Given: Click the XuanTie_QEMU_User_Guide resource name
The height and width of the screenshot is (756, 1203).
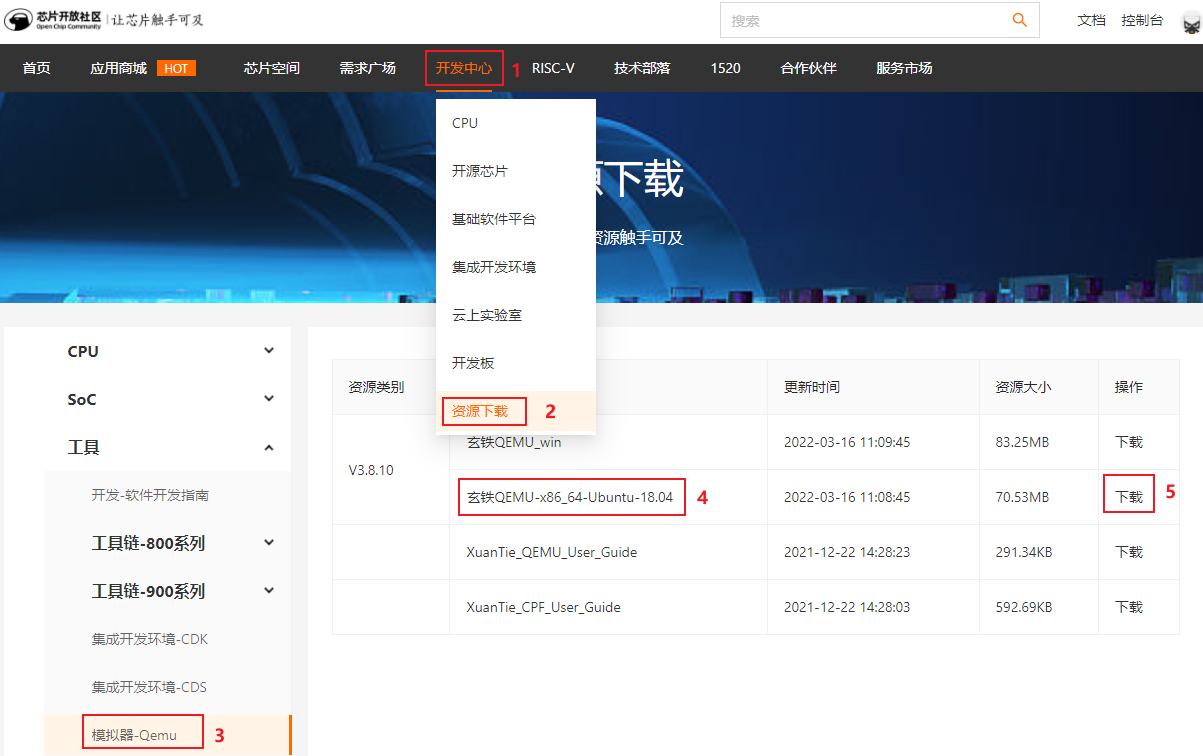Looking at the screenshot, I should pos(552,552).
